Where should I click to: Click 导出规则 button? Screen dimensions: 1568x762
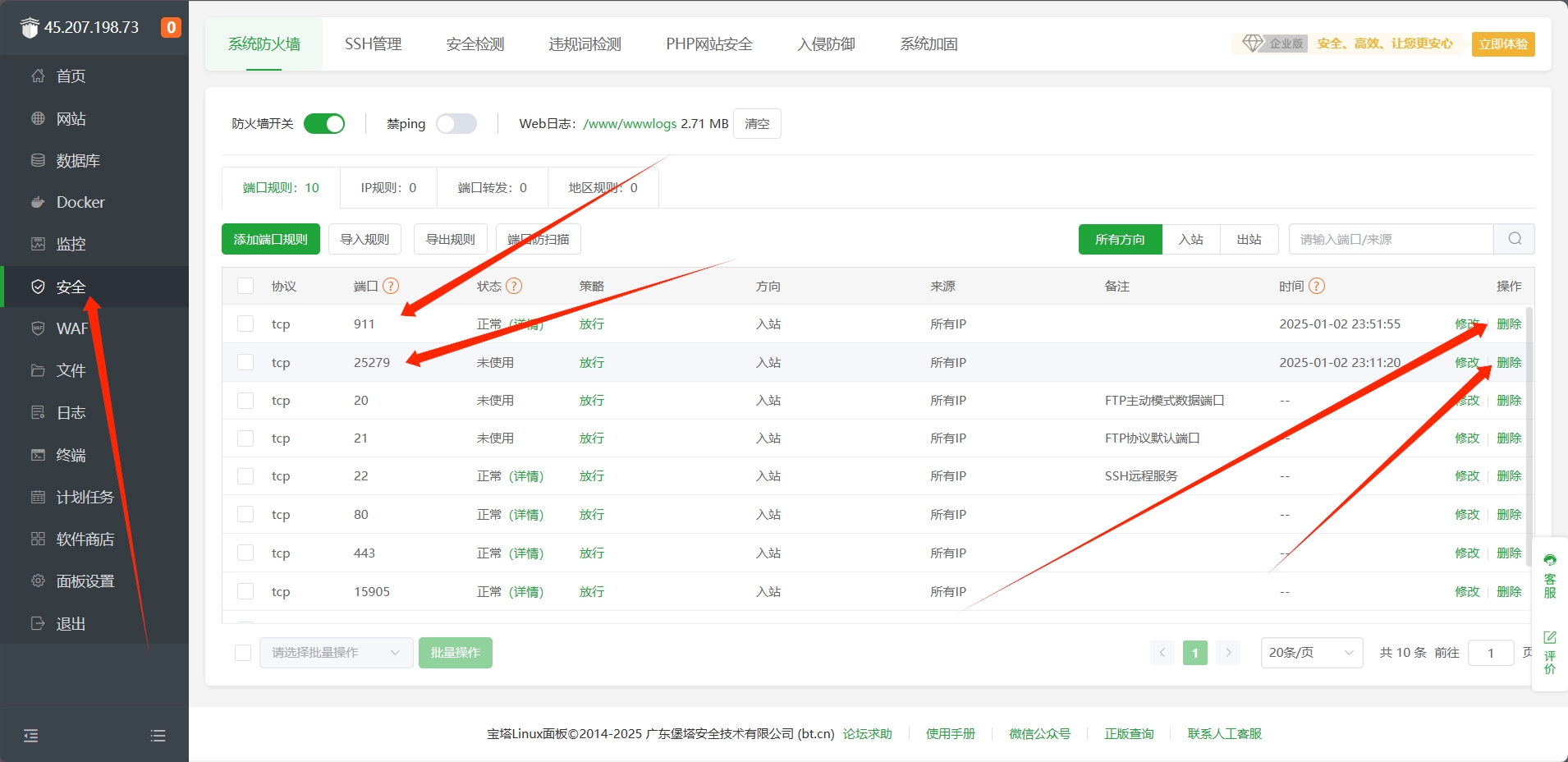click(x=451, y=239)
